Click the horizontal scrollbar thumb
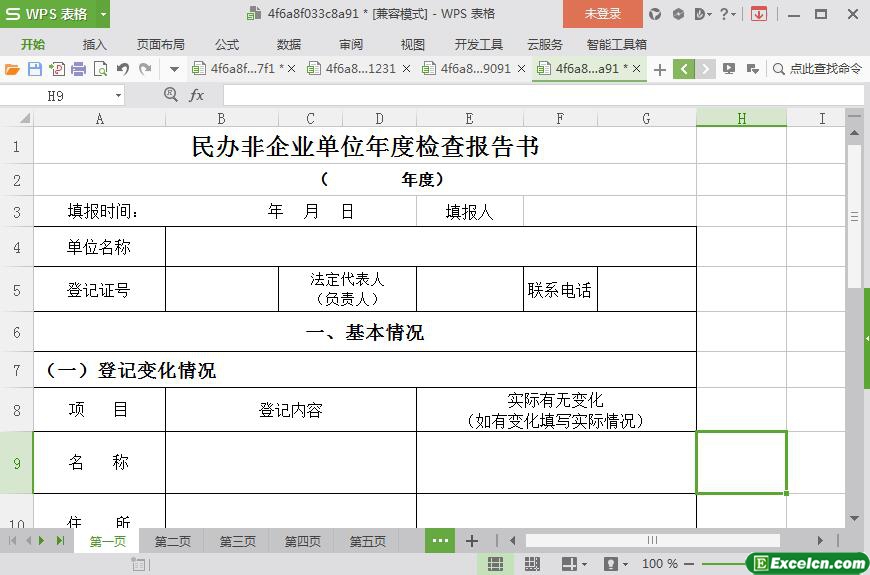 point(652,541)
